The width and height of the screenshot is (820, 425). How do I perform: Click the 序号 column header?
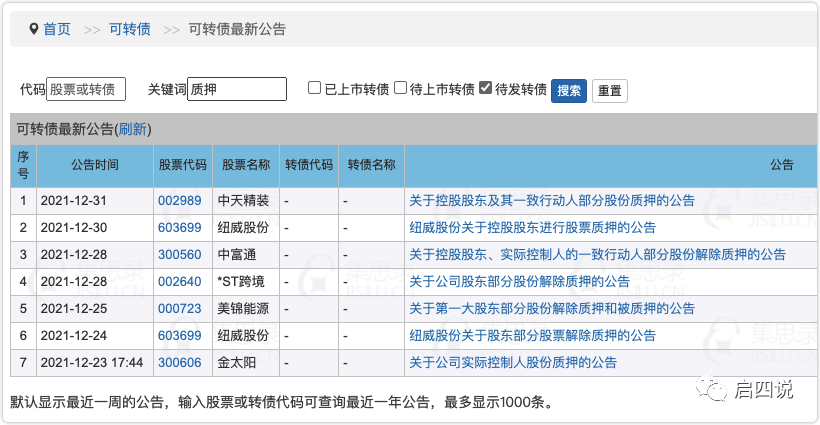(23, 165)
